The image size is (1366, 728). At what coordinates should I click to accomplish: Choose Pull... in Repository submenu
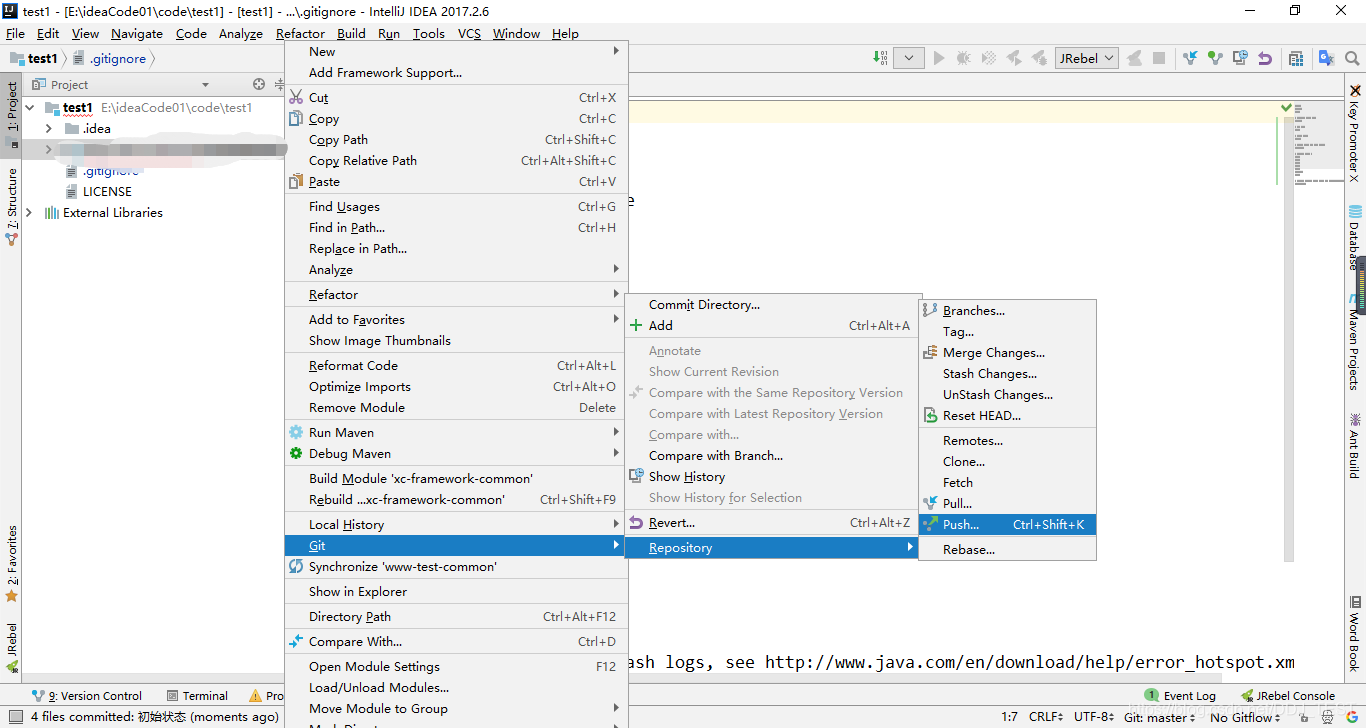click(1008, 503)
